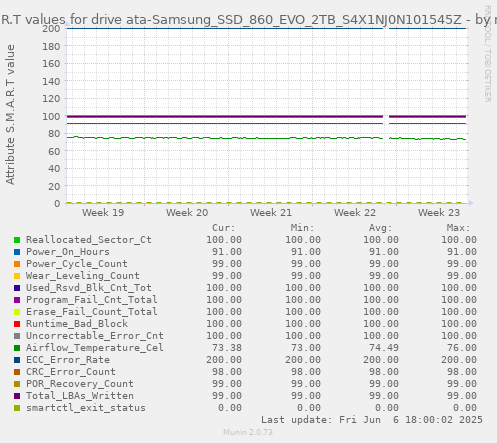Viewport: 497px width, 443px height.
Task: Click the Wear_Leveling_Count yellow legend swatch
Action: click(x=17, y=276)
